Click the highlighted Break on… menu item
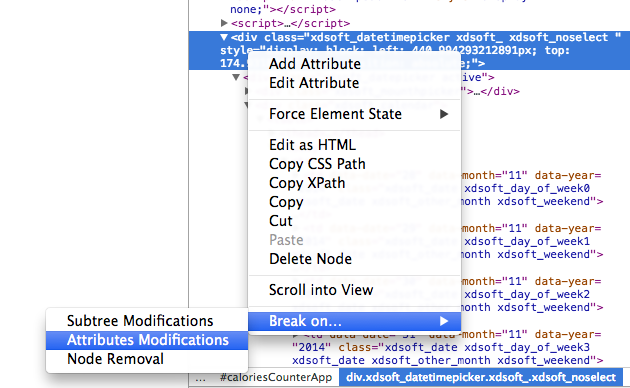630x388 pixels. click(x=354, y=321)
